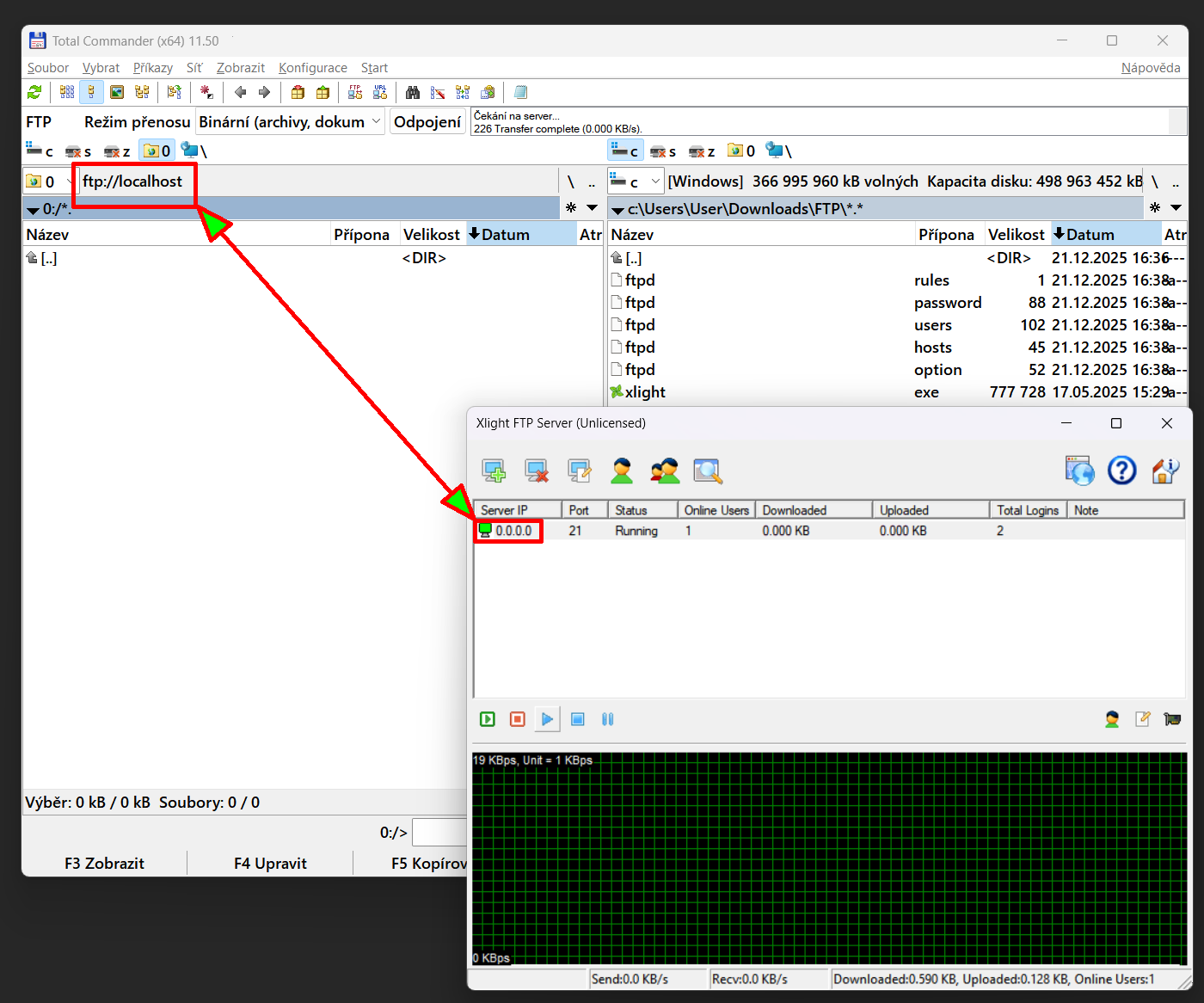Click the pause server icon

tap(608, 719)
